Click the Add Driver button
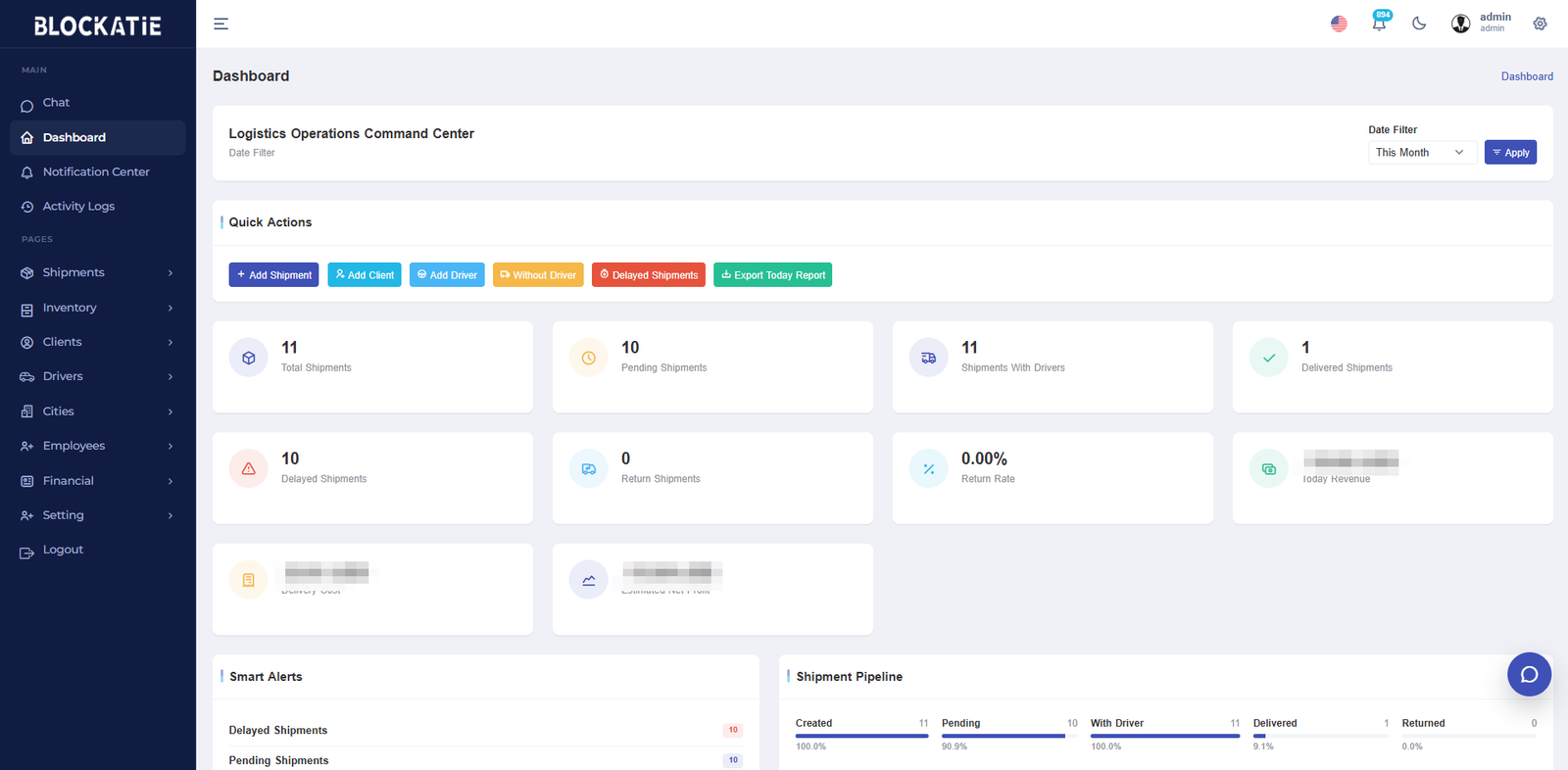The width and height of the screenshot is (1568, 770). point(447,275)
